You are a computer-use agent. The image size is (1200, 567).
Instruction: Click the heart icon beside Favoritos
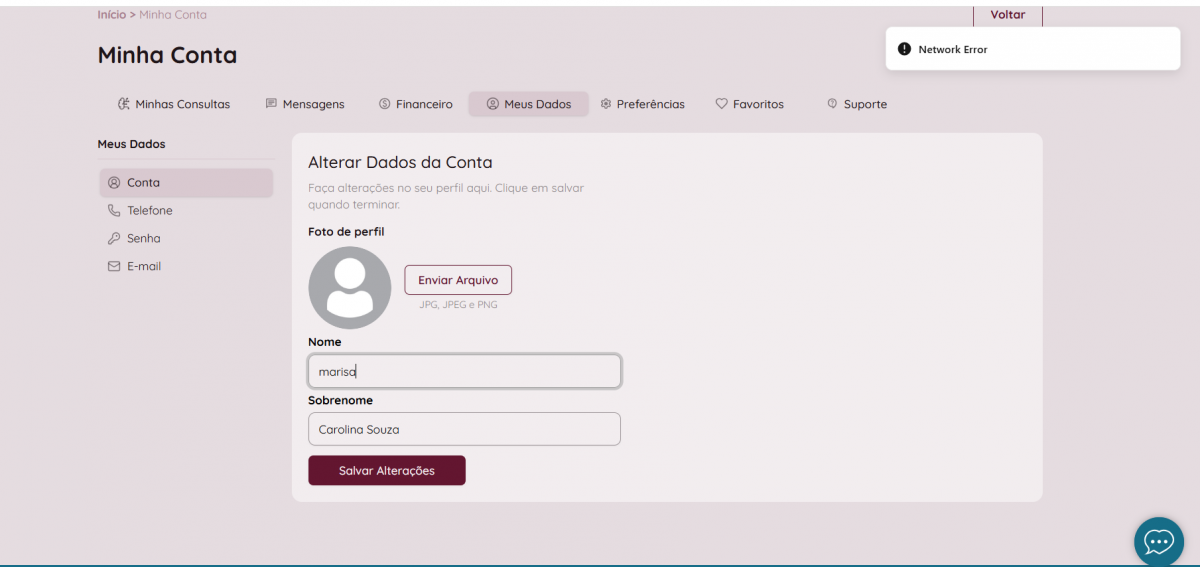721,104
